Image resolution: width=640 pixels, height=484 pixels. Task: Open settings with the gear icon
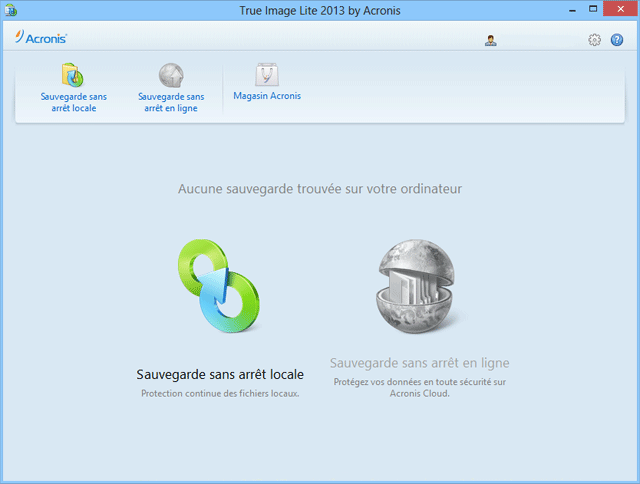tap(595, 40)
